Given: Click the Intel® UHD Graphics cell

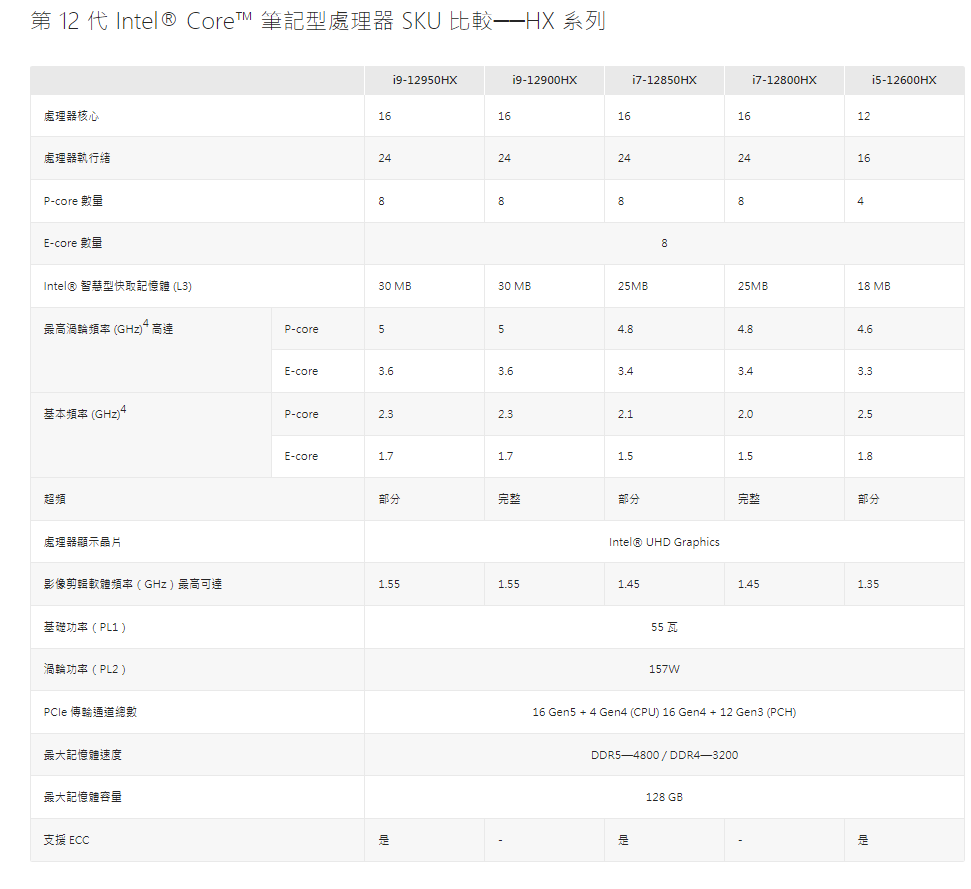Looking at the screenshot, I should 664,542.
